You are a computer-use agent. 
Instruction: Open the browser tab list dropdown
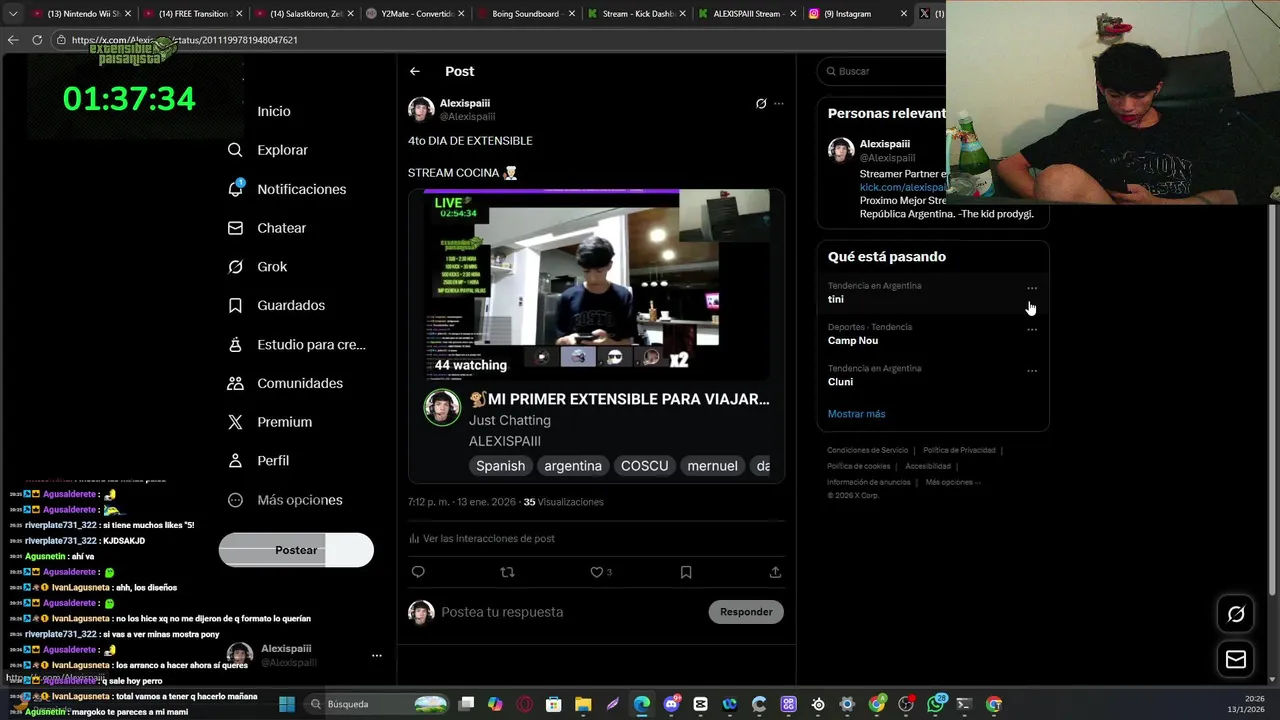click(13, 14)
